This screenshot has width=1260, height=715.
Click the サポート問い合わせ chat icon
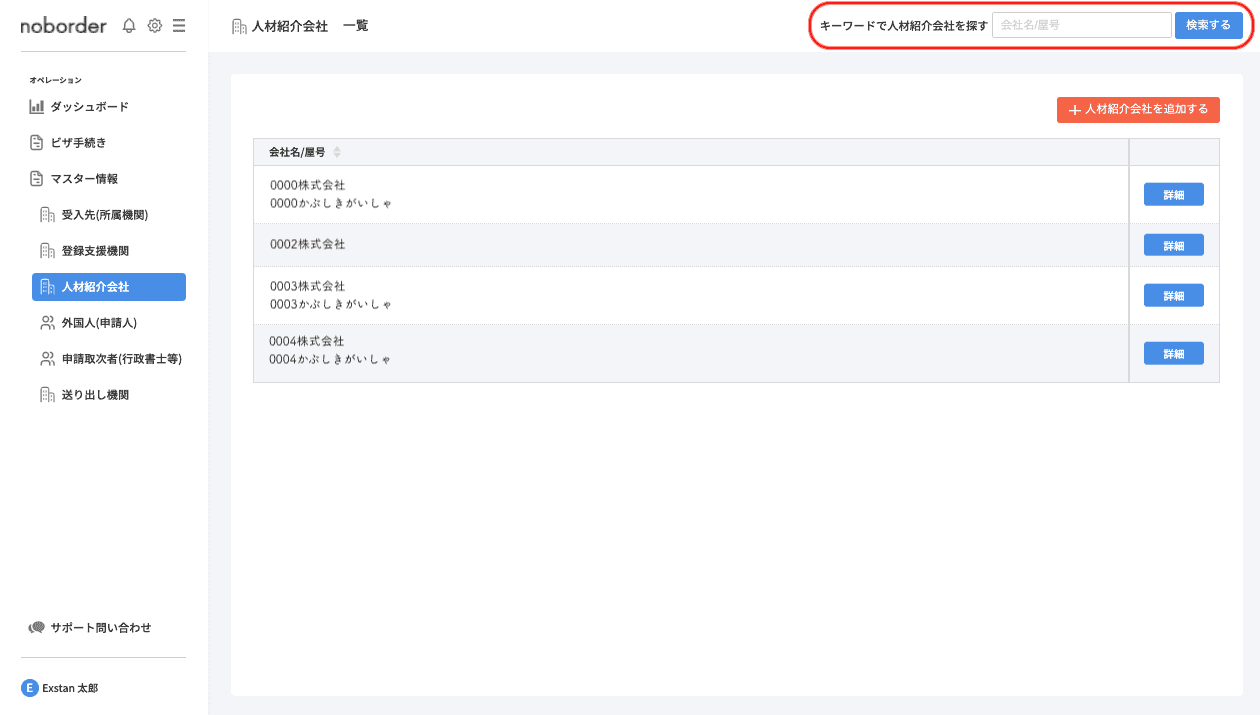click(37, 628)
